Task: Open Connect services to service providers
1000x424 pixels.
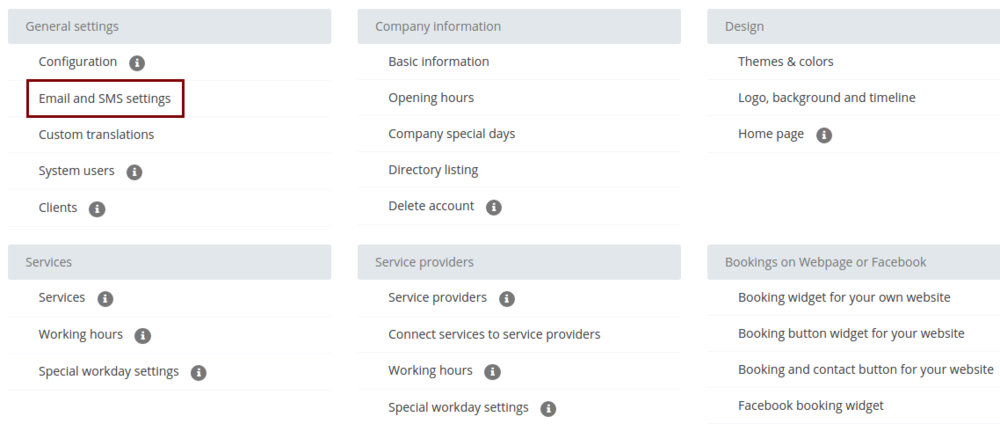Action: tap(494, 334)
